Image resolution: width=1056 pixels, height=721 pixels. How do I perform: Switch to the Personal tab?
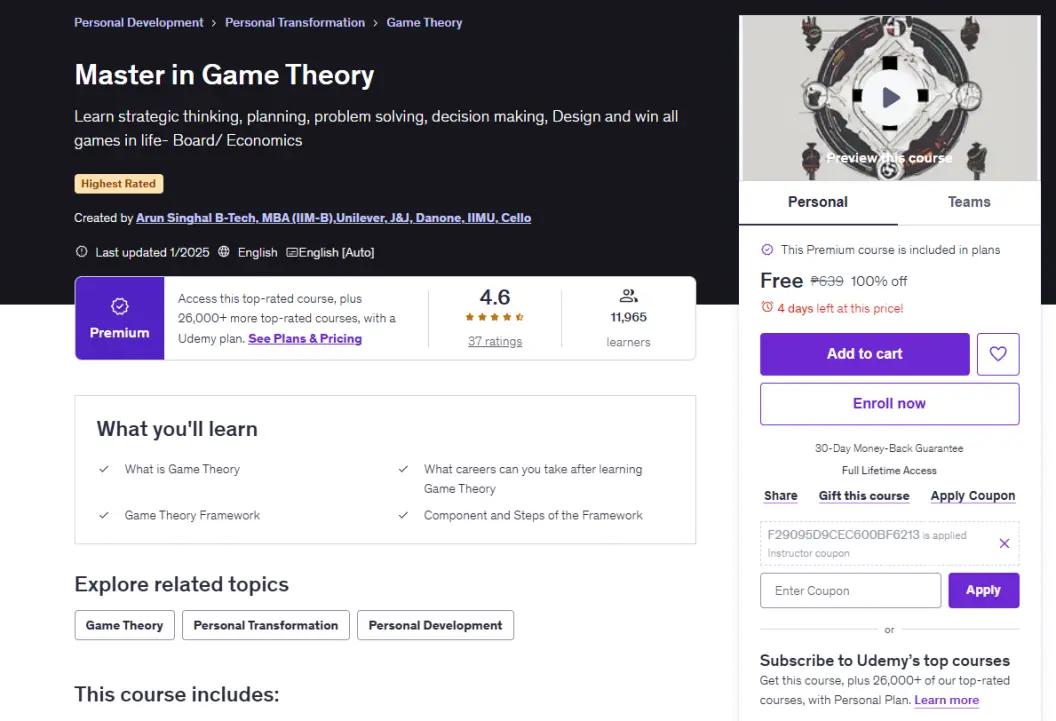pos(818,202)
